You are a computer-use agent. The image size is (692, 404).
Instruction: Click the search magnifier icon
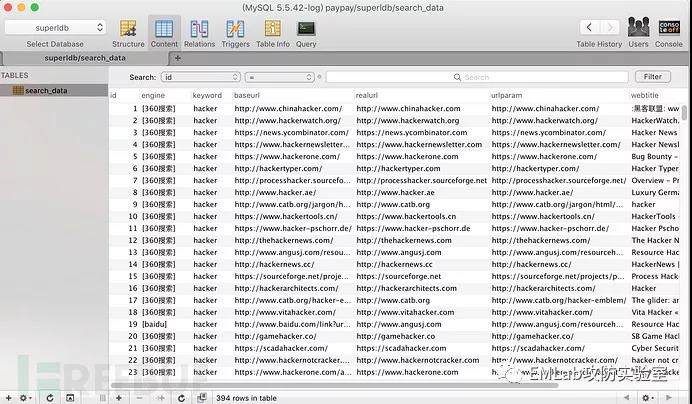click(x=457, y=77)
